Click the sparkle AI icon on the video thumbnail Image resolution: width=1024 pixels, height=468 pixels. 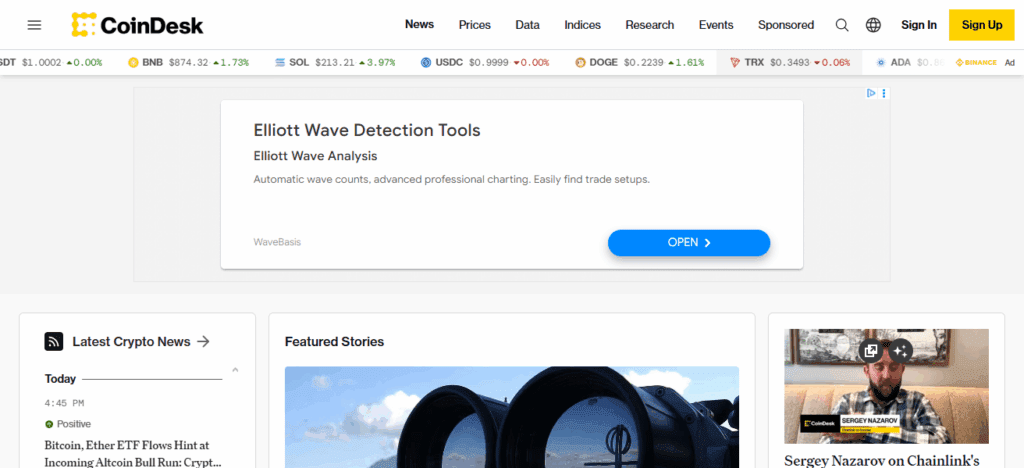pos(901,351)
